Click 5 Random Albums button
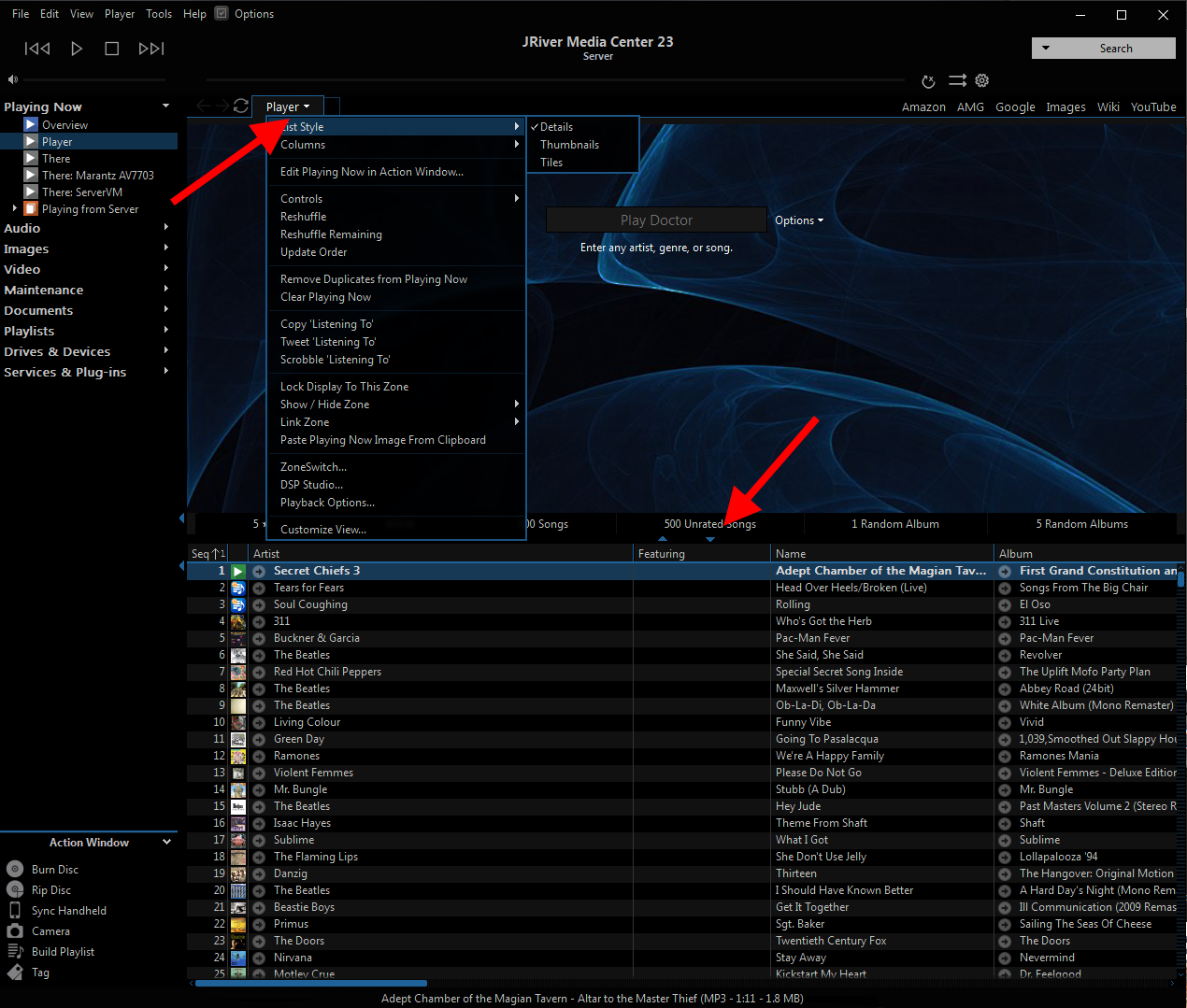 click(1081, 524)
